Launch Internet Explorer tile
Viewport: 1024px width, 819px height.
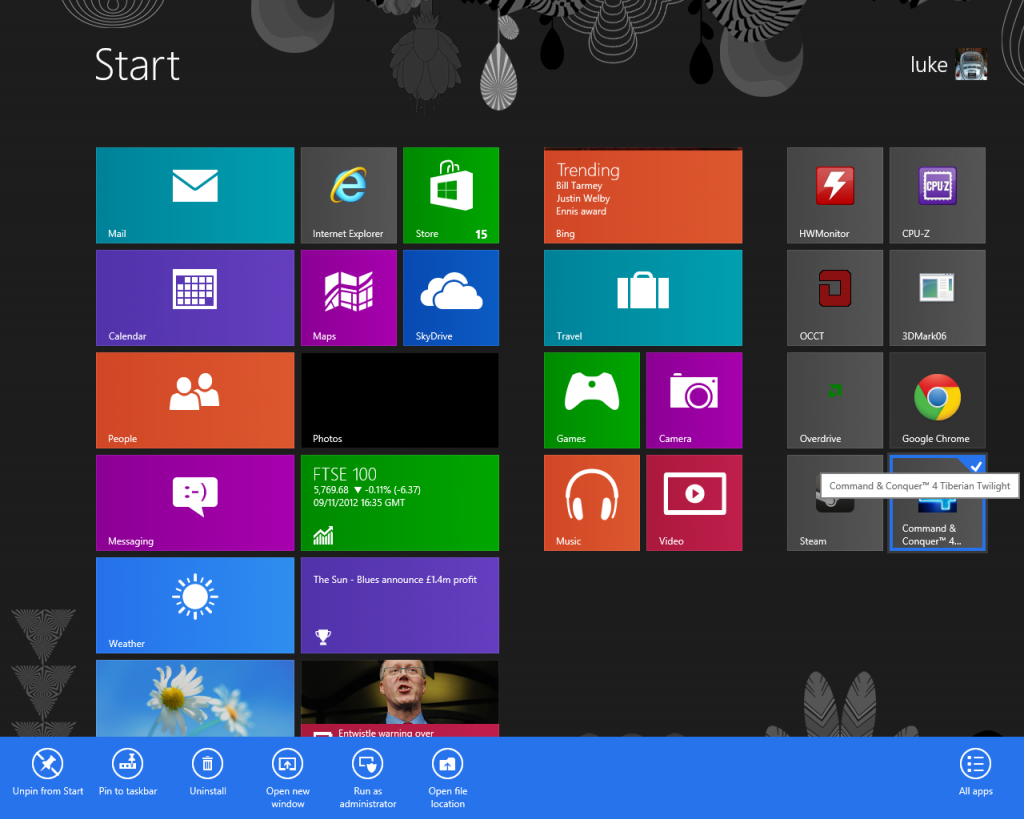click(x=349, y=195)
